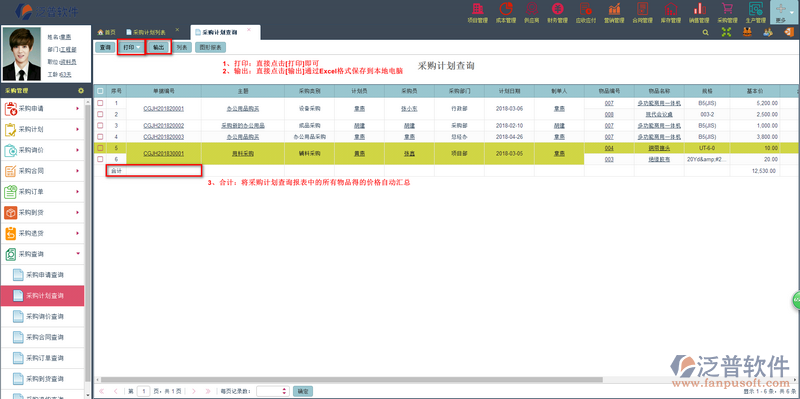Select 采购订单查询 in the sidebar

(x=43, y=358)
